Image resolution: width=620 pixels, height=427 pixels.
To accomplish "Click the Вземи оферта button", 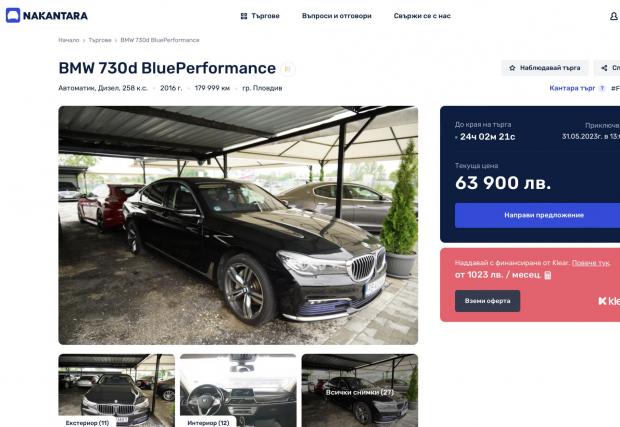I will (487, 301).
